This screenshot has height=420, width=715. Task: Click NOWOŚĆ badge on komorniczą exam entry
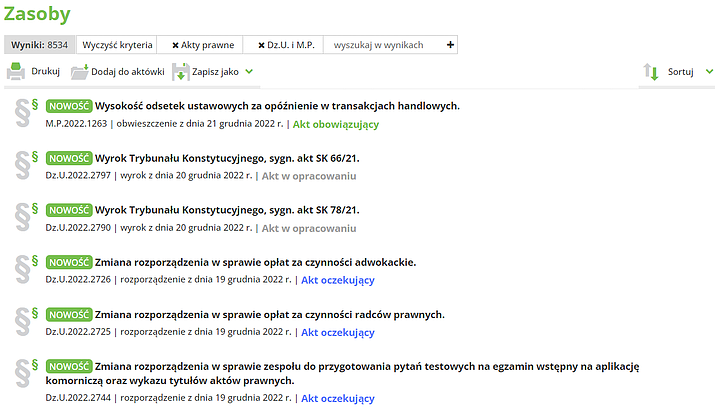[x=69, y=366]
